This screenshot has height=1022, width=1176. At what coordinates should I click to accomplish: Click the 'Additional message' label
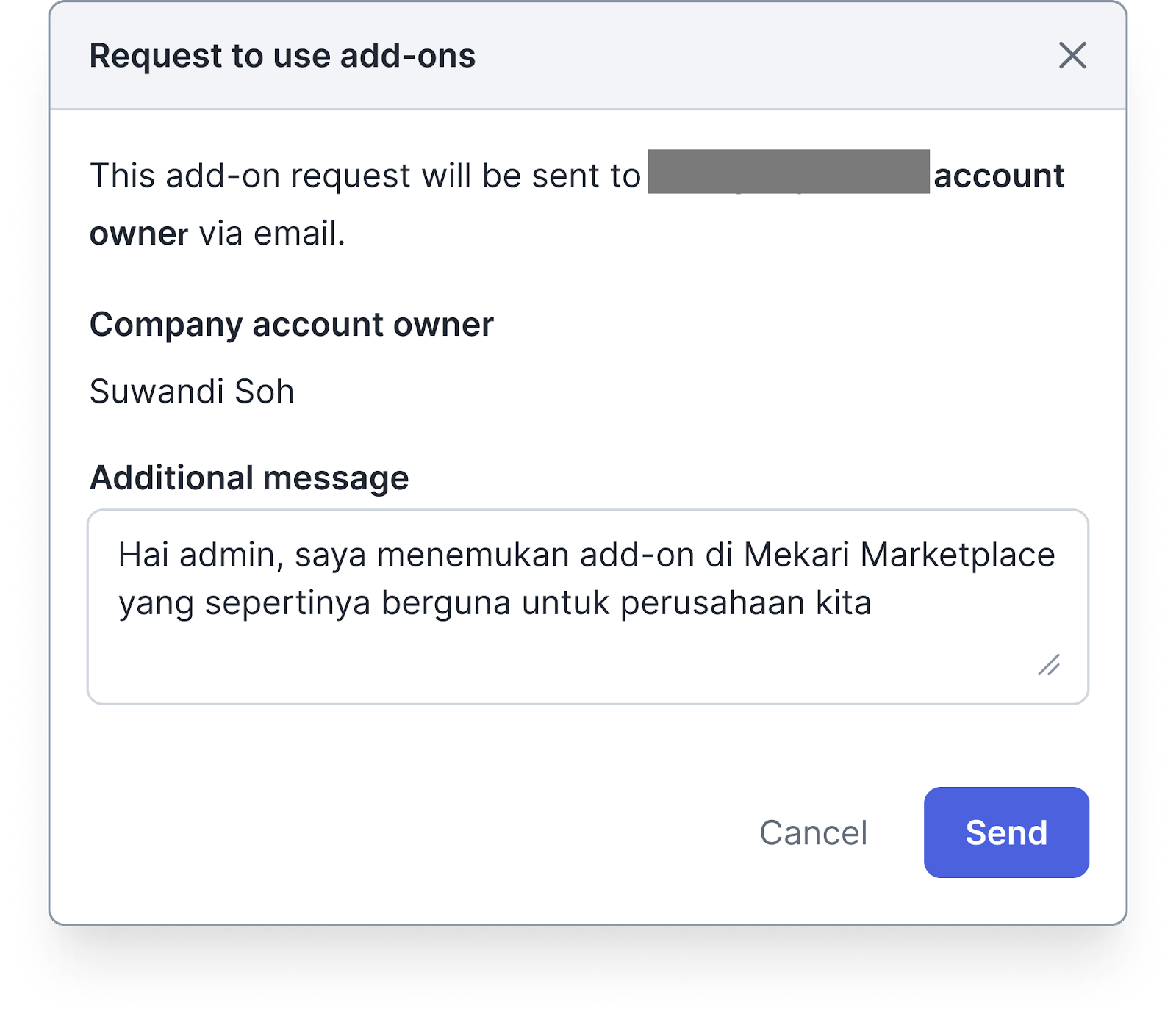(248, 478)
